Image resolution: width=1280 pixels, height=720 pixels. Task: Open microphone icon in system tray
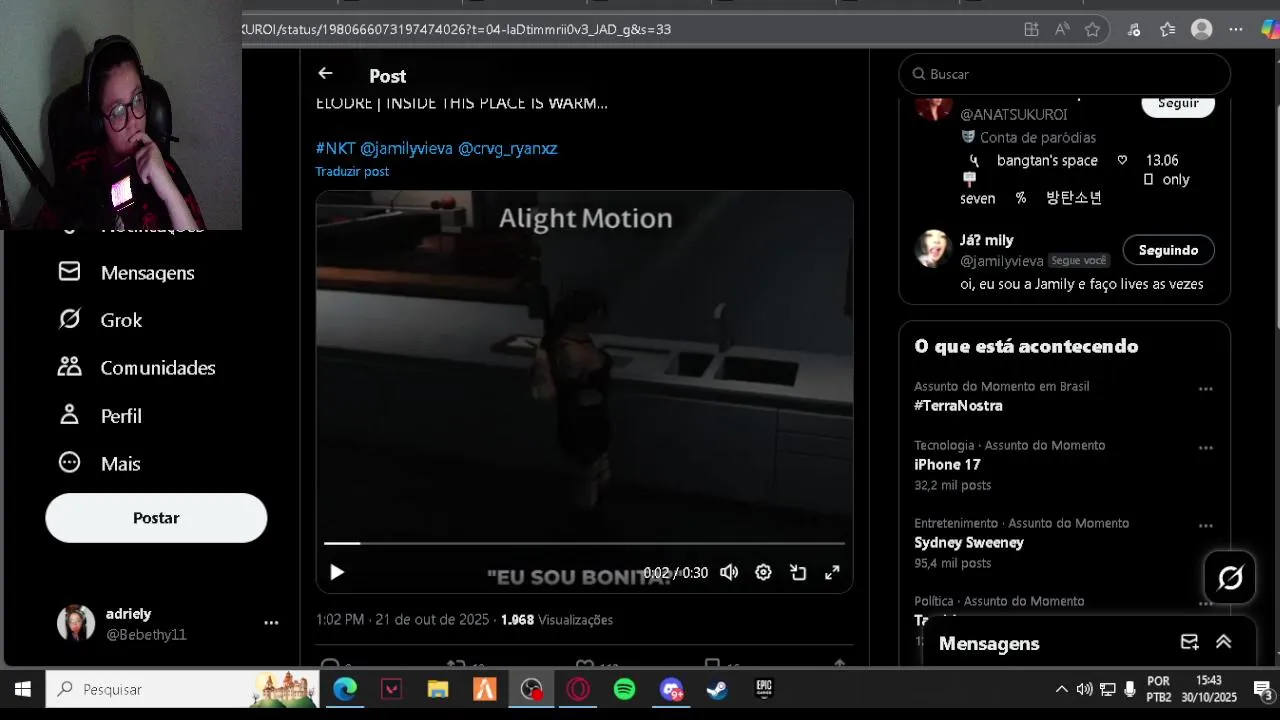click(x=1130, y=689)
